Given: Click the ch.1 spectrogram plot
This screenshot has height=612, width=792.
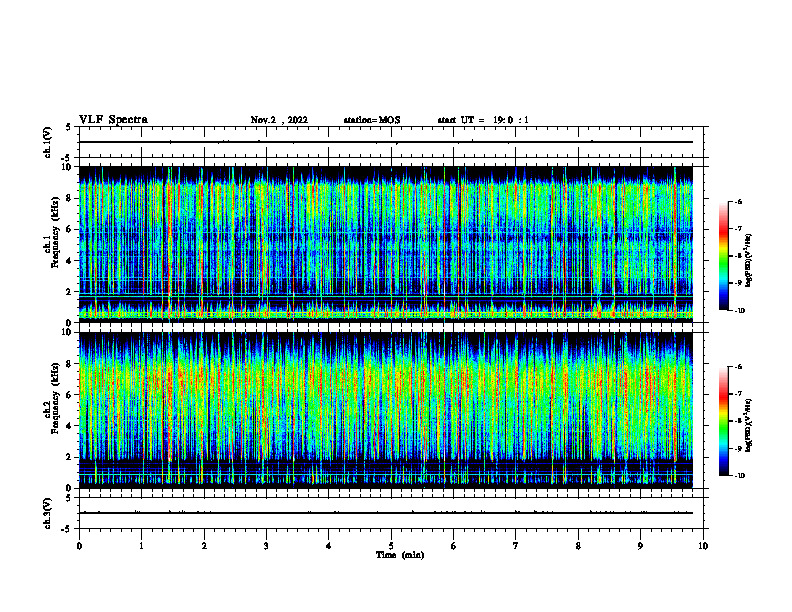Looking at the screenshot, I should [x=386, y=244].
